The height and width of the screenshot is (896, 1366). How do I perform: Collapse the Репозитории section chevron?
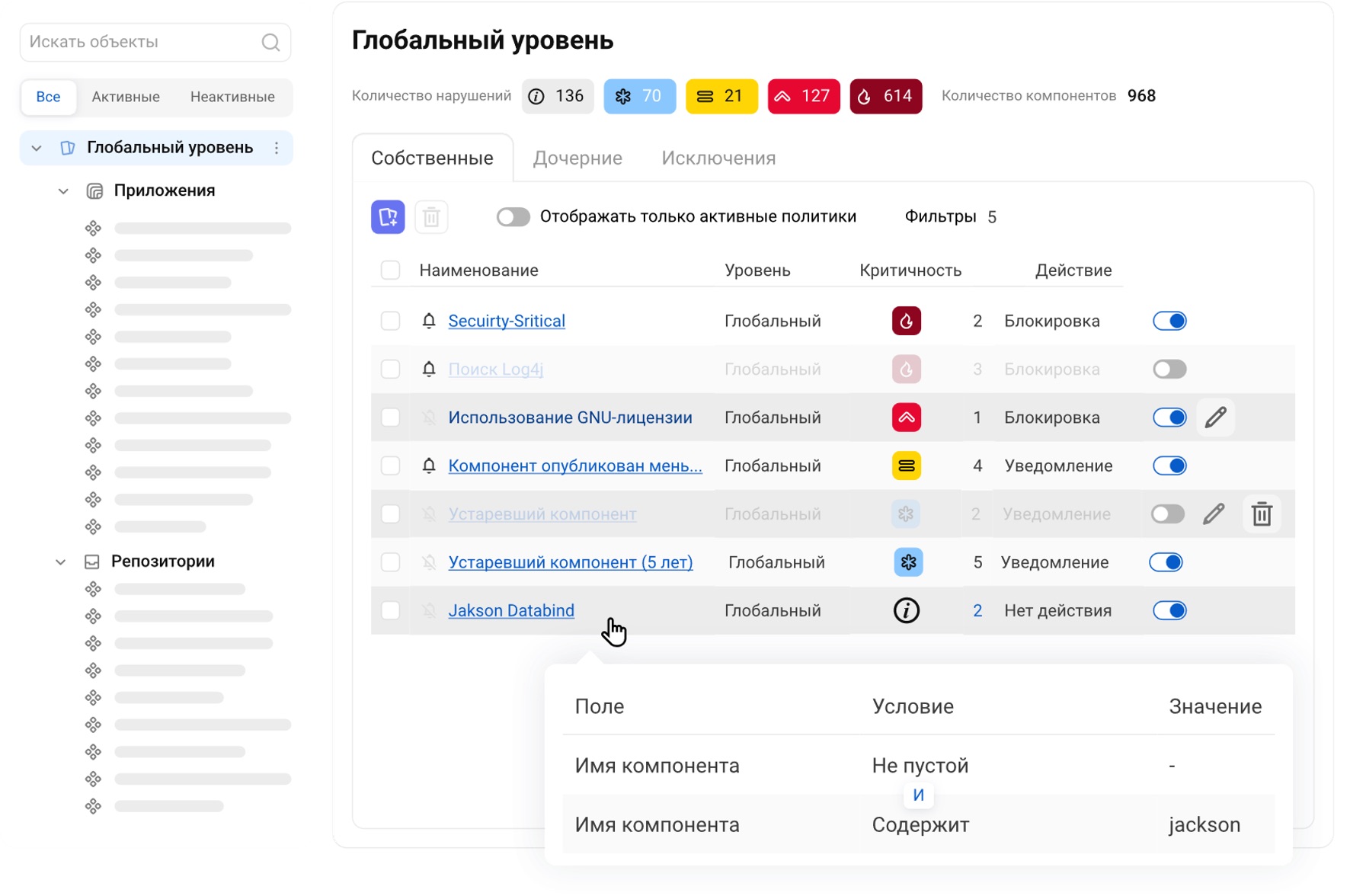(x=61, y=562)
